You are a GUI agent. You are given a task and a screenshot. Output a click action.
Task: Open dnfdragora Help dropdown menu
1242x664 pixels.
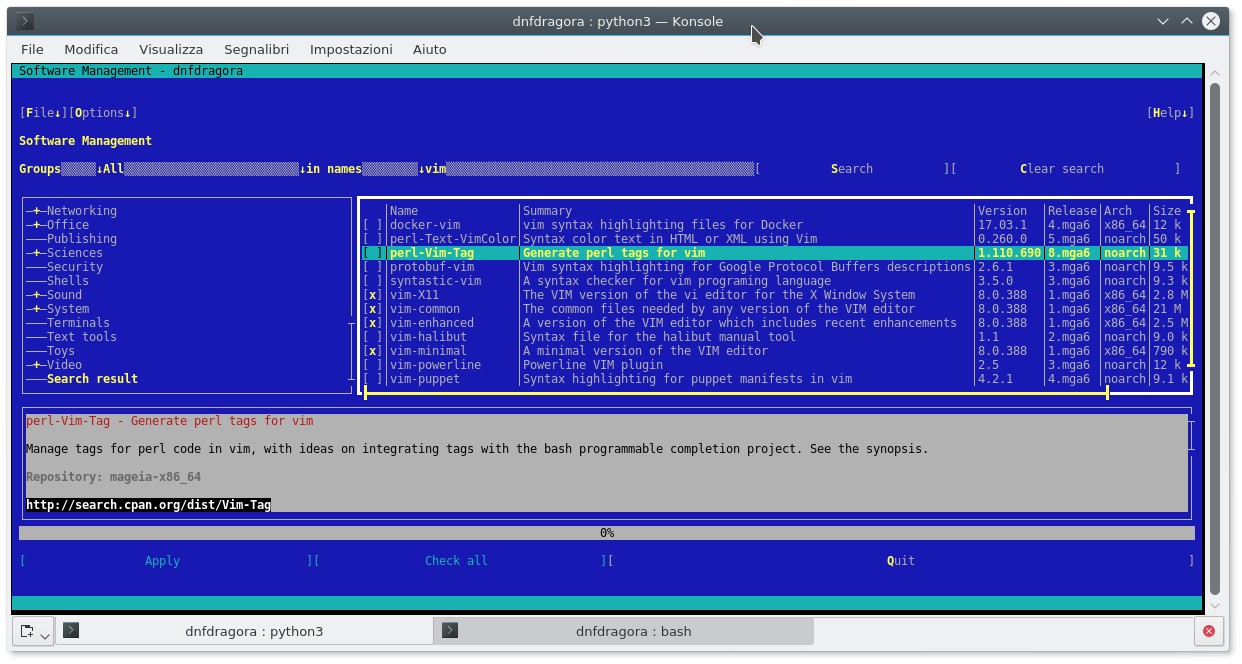1171,113
